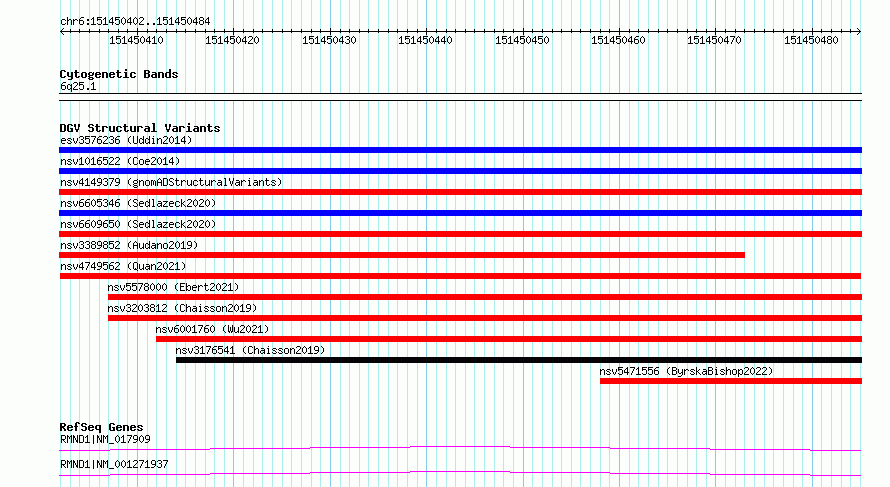Click nsv6605346 (Sedlazeck2020) label
The height and width of the screenshot is (487, 890).
138,203
